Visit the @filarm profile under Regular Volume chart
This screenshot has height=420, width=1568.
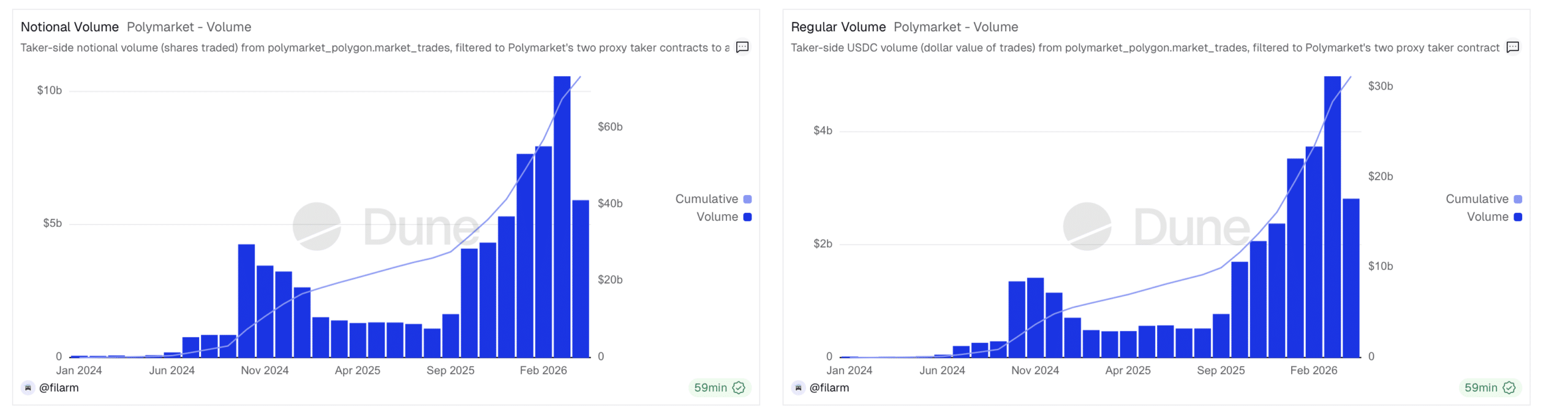(829, 388)
